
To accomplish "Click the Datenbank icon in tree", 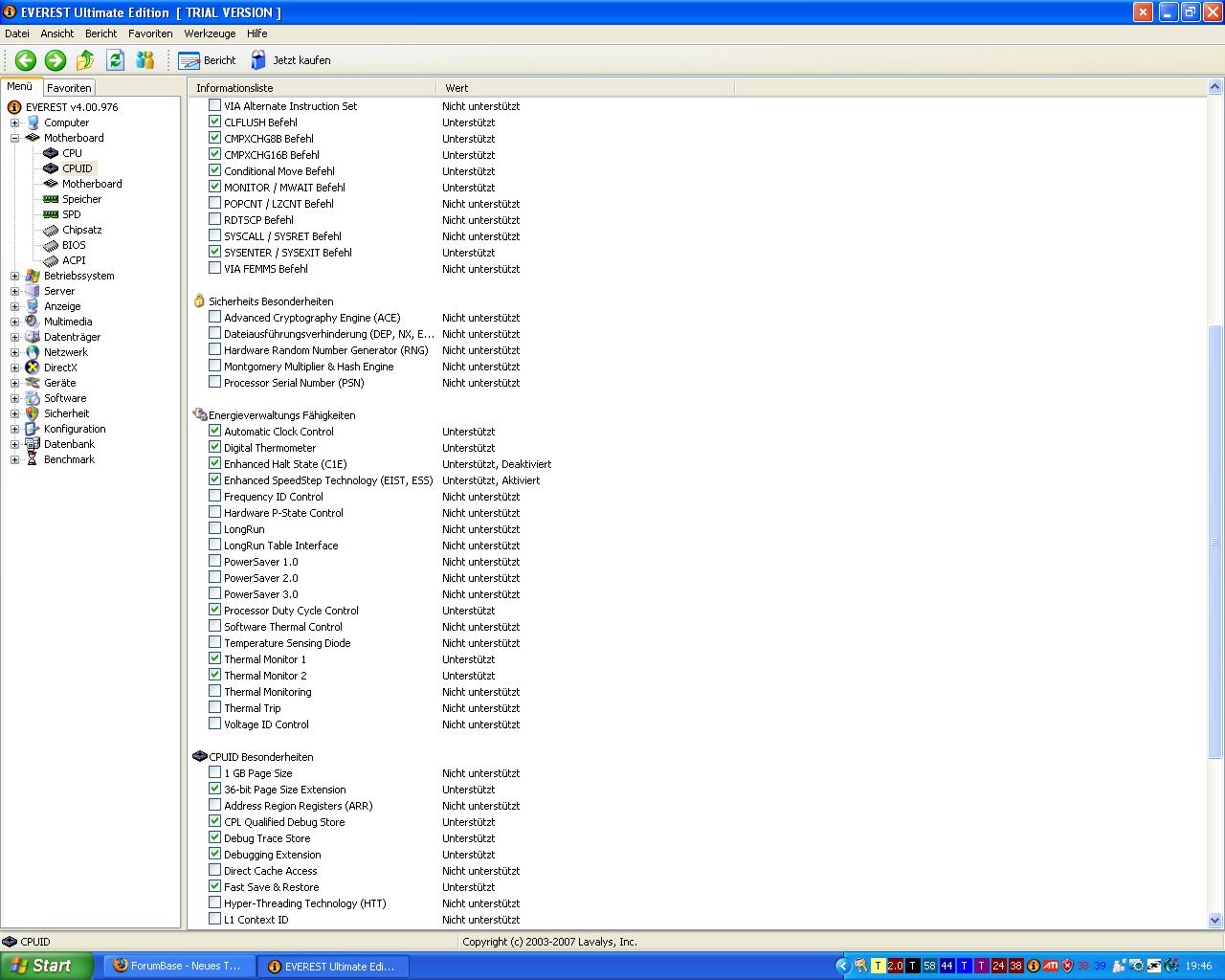I will 33,444.
